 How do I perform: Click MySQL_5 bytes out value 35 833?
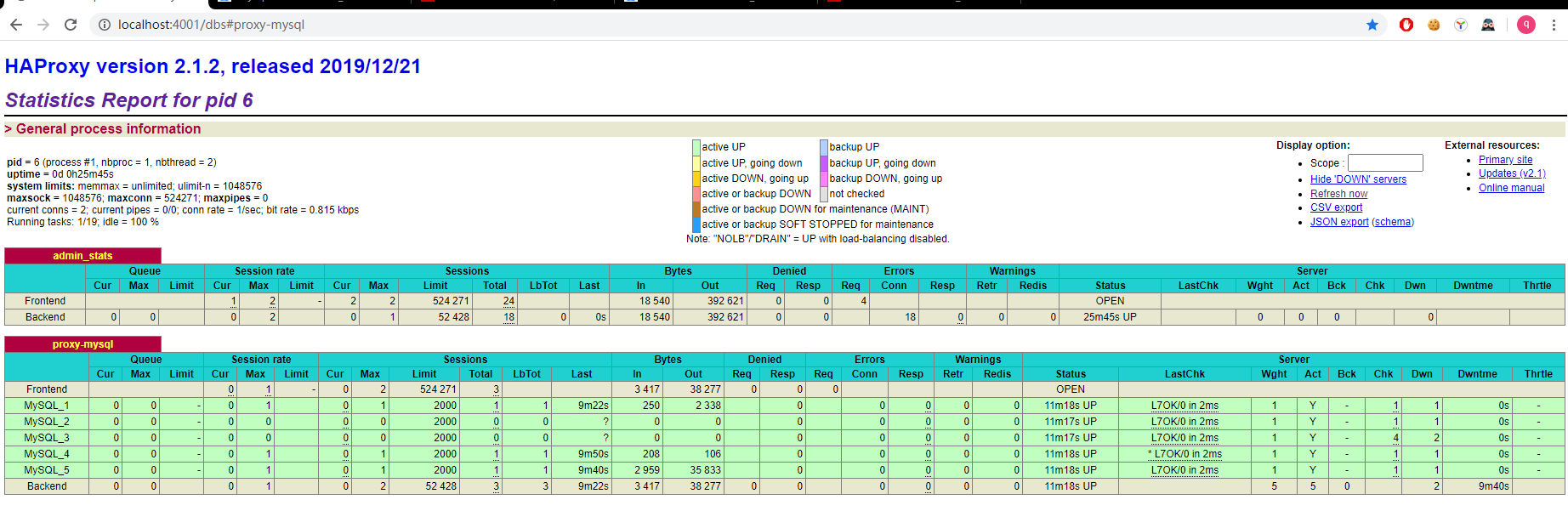705,470
